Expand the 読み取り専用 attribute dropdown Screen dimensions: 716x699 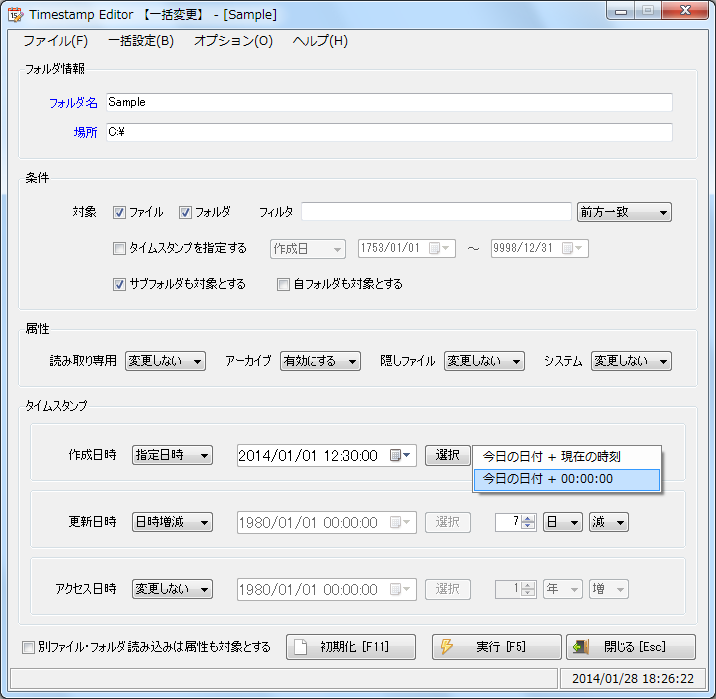tap(165, 361)
